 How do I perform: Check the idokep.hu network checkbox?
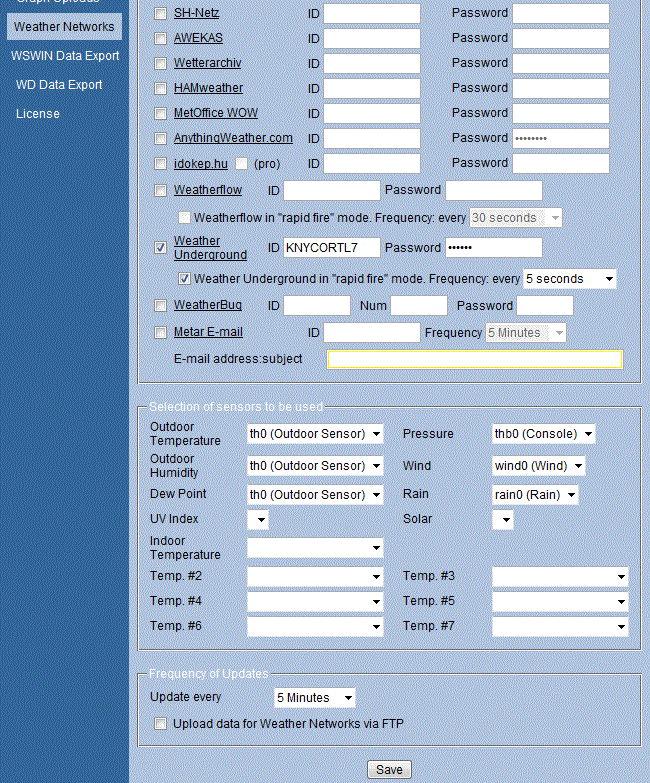tap(160, 164)
